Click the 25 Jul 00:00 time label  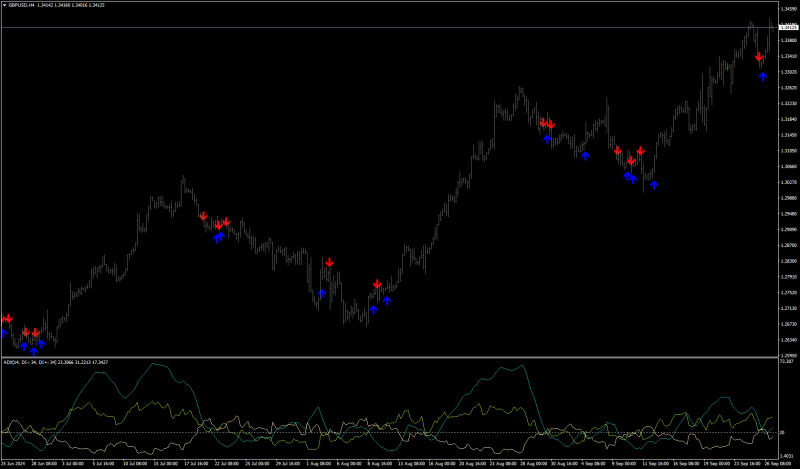tap(257, 463)
